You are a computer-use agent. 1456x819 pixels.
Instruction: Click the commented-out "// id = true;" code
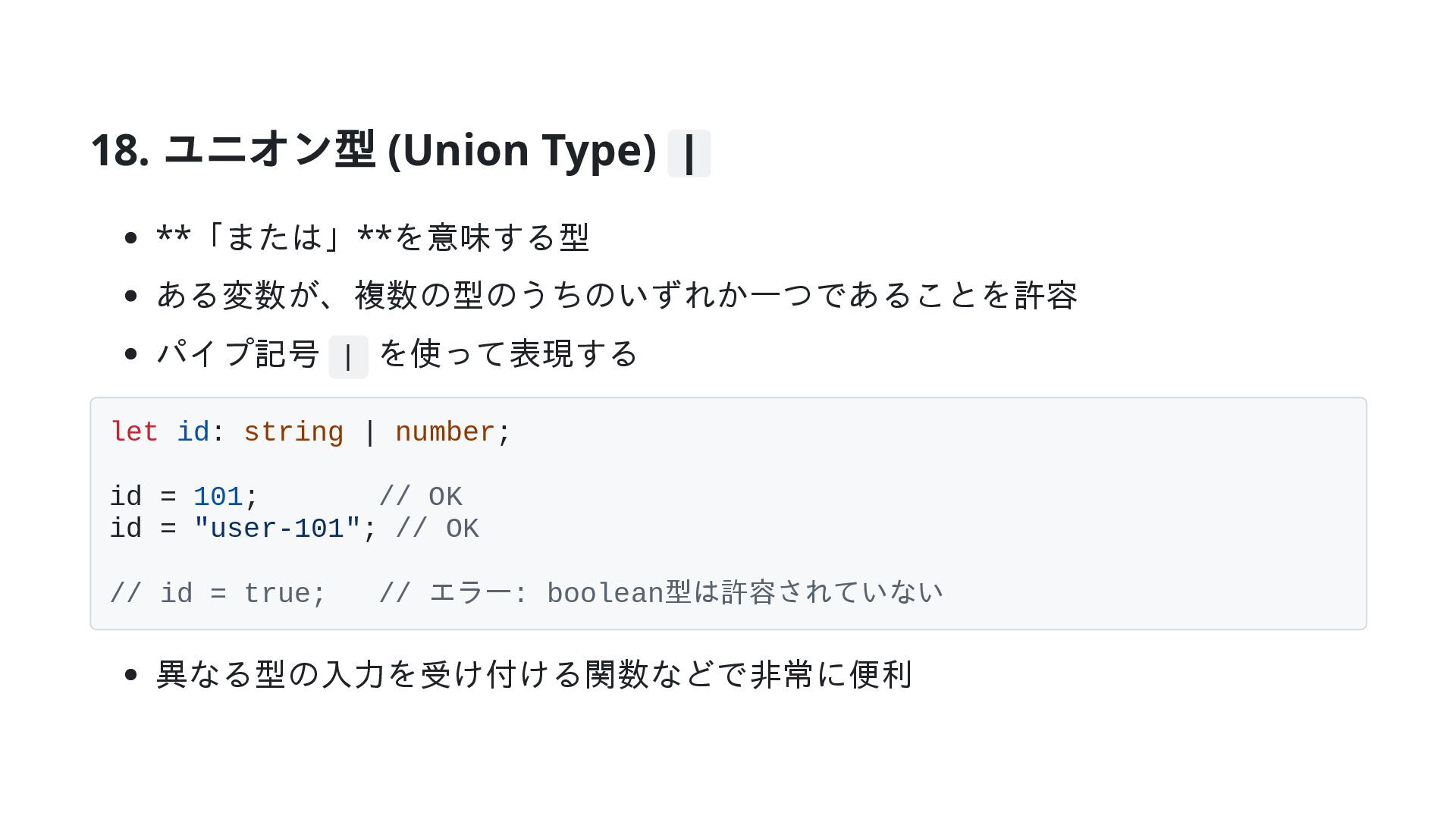218,594
